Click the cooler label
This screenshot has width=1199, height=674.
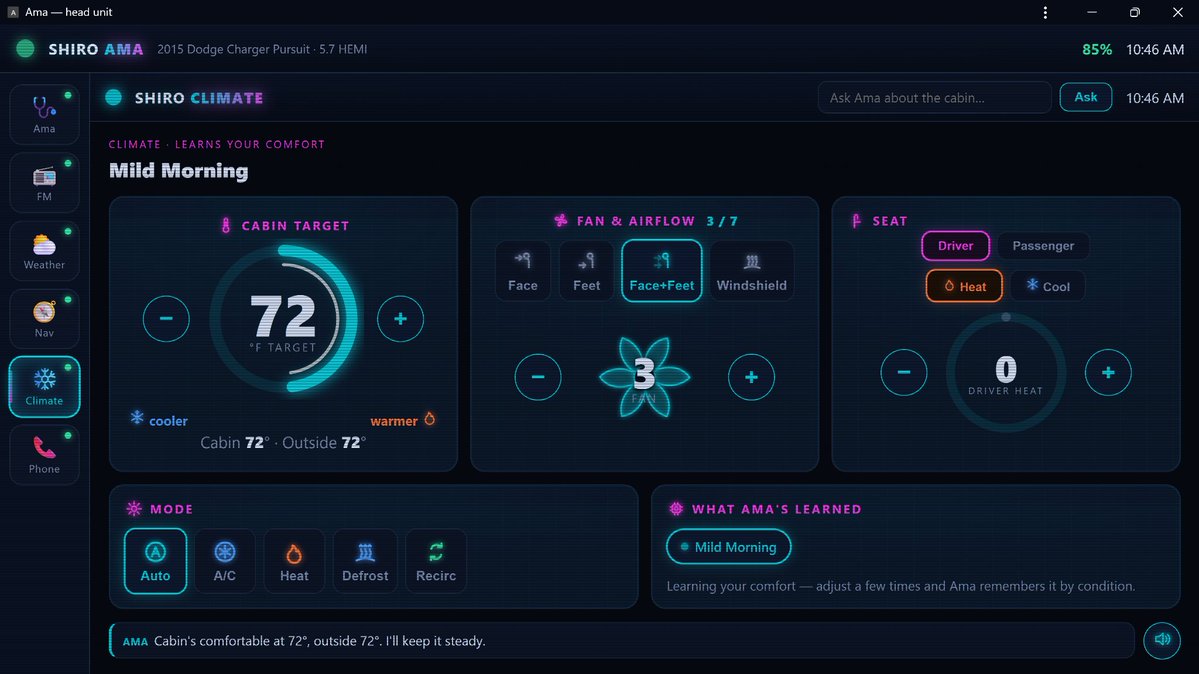tap(168, 421)
